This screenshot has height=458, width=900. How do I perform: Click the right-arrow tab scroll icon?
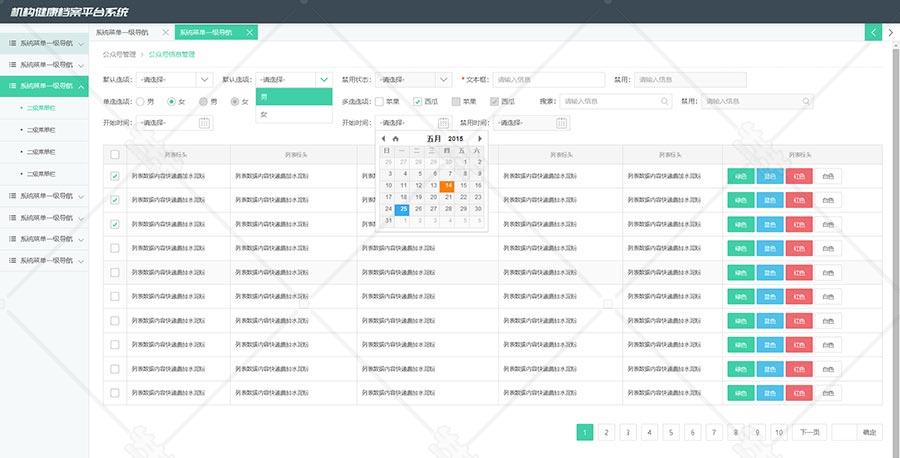click(x=891, y=32)
